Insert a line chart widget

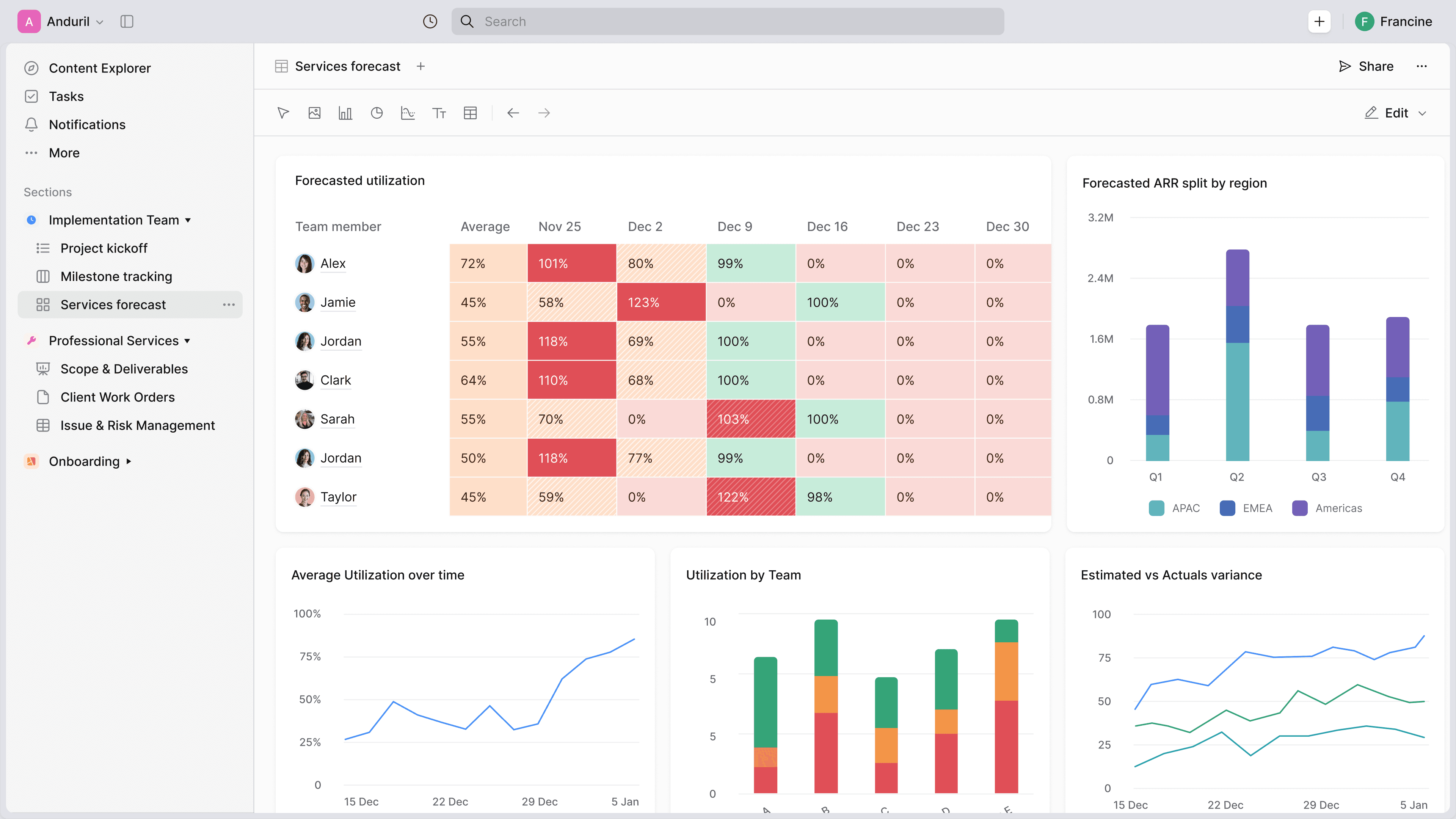(408, 113)
